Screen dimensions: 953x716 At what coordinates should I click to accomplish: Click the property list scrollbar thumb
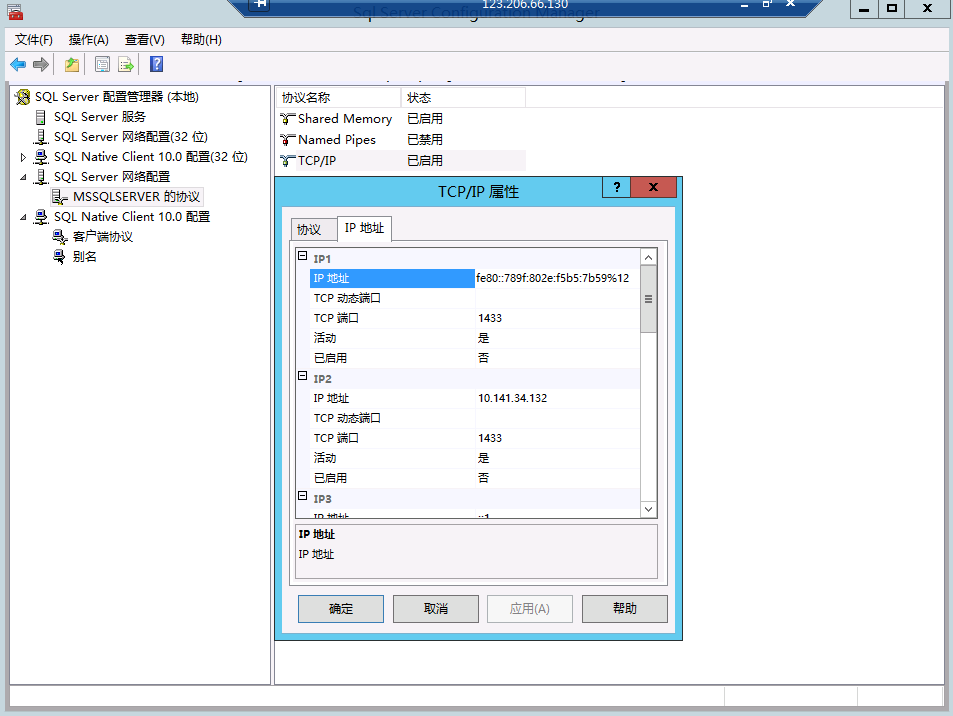pyautogui.click(x=649, y=299)
